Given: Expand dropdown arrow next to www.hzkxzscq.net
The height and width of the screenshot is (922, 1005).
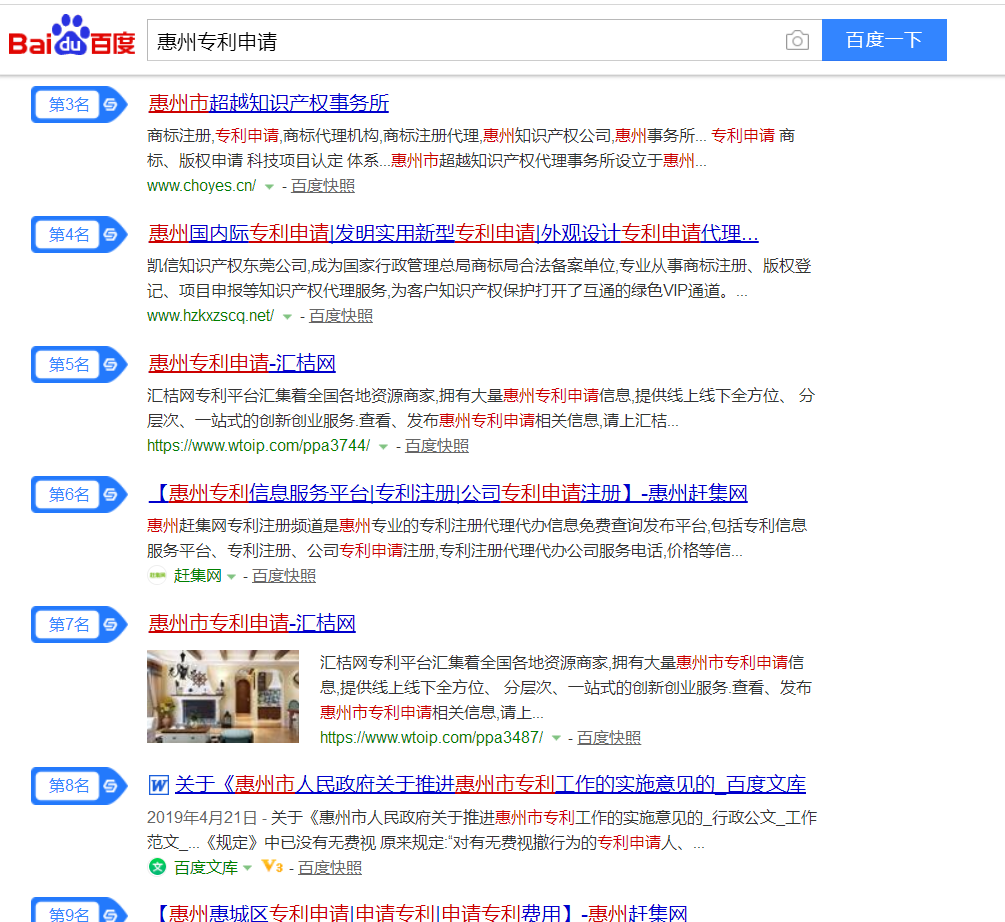Looking at the screenshot, I should tap(287, 317).
